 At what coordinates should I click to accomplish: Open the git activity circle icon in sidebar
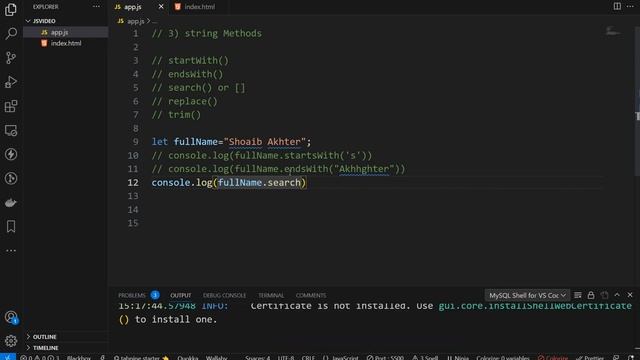pyautogui.click(x=11, y=178)
